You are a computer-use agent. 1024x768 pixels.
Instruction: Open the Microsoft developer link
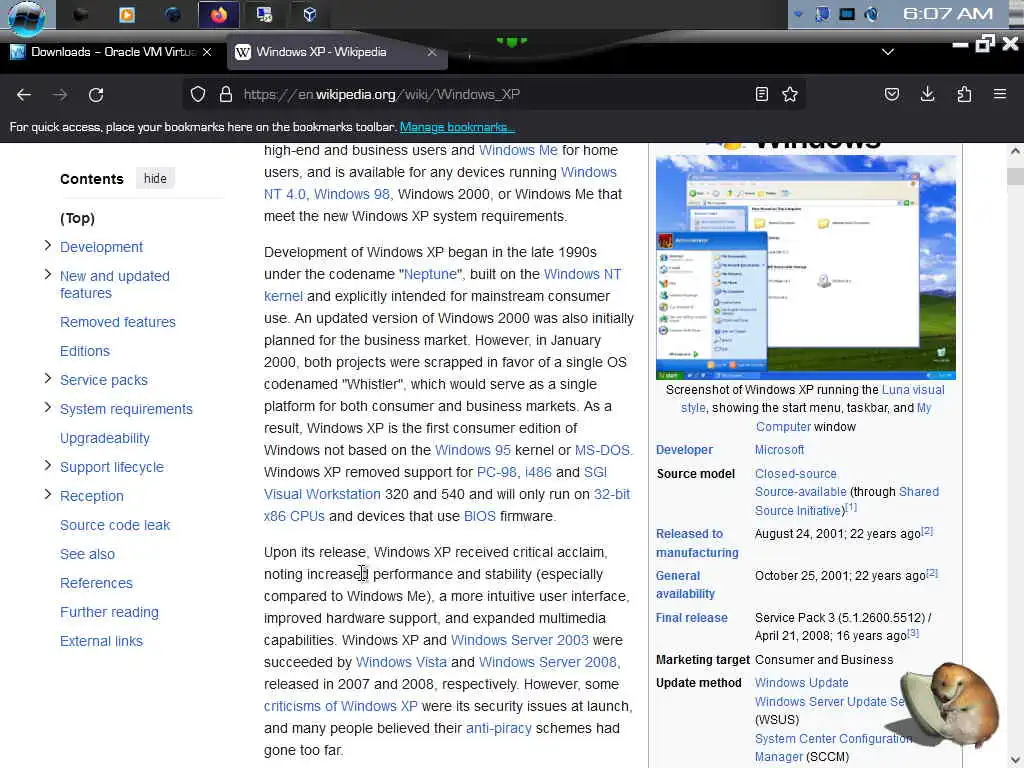(779, 450)
